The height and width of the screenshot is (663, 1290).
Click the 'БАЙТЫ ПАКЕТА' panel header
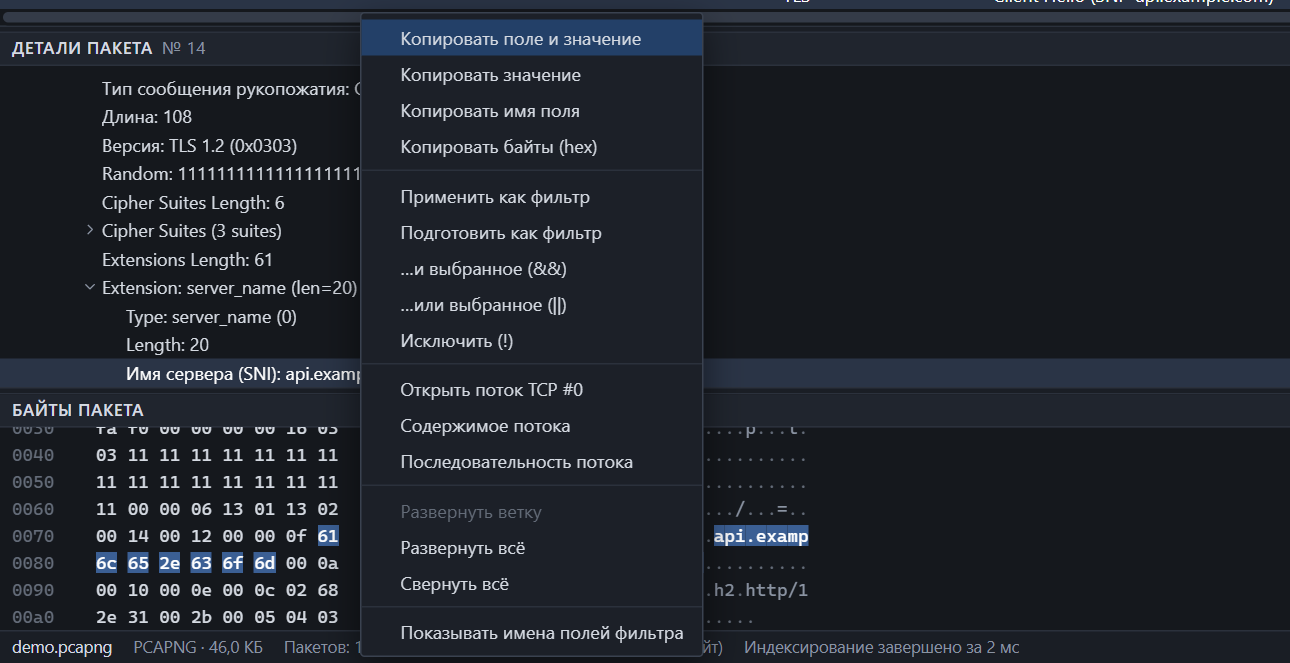pos(78,410)
